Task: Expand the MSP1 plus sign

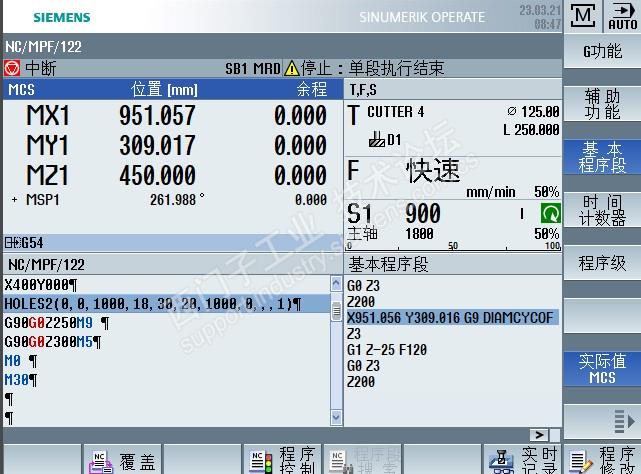Action: pos(14,200)
